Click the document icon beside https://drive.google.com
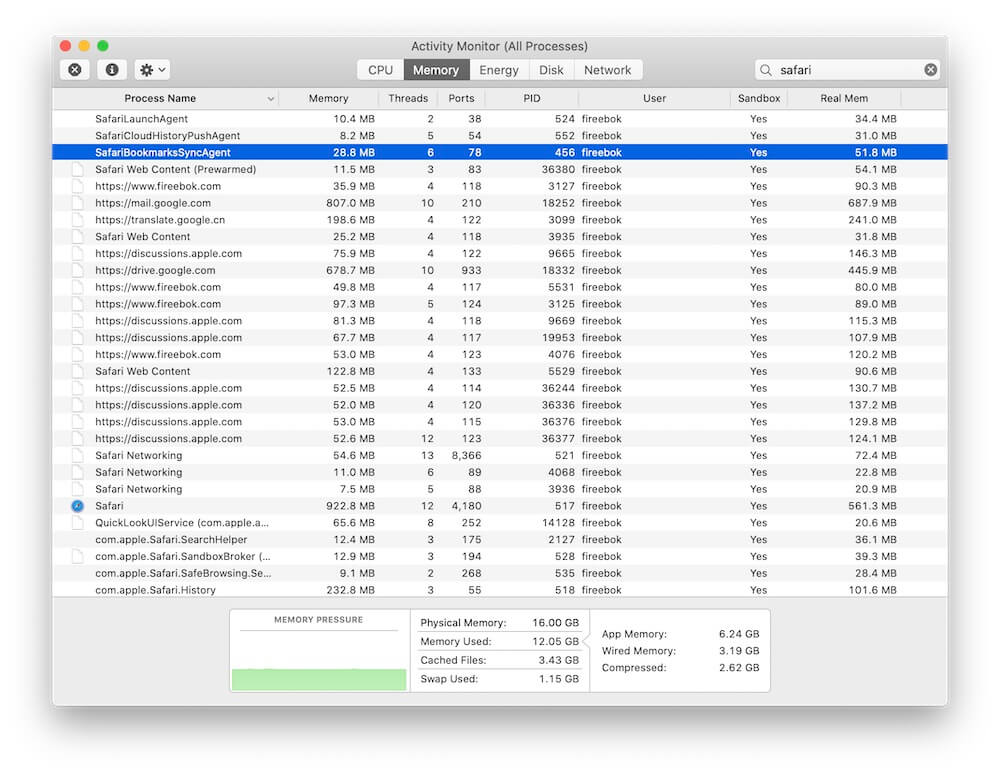 click(x=78, y=270)
